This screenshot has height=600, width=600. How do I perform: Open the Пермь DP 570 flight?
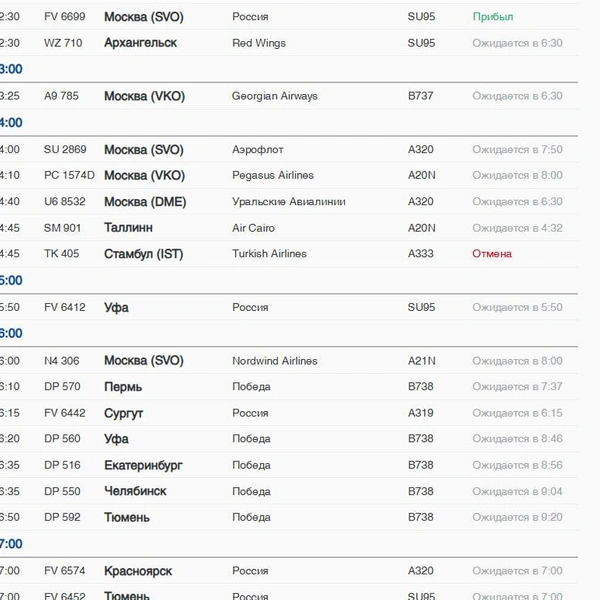pos(289,386)
